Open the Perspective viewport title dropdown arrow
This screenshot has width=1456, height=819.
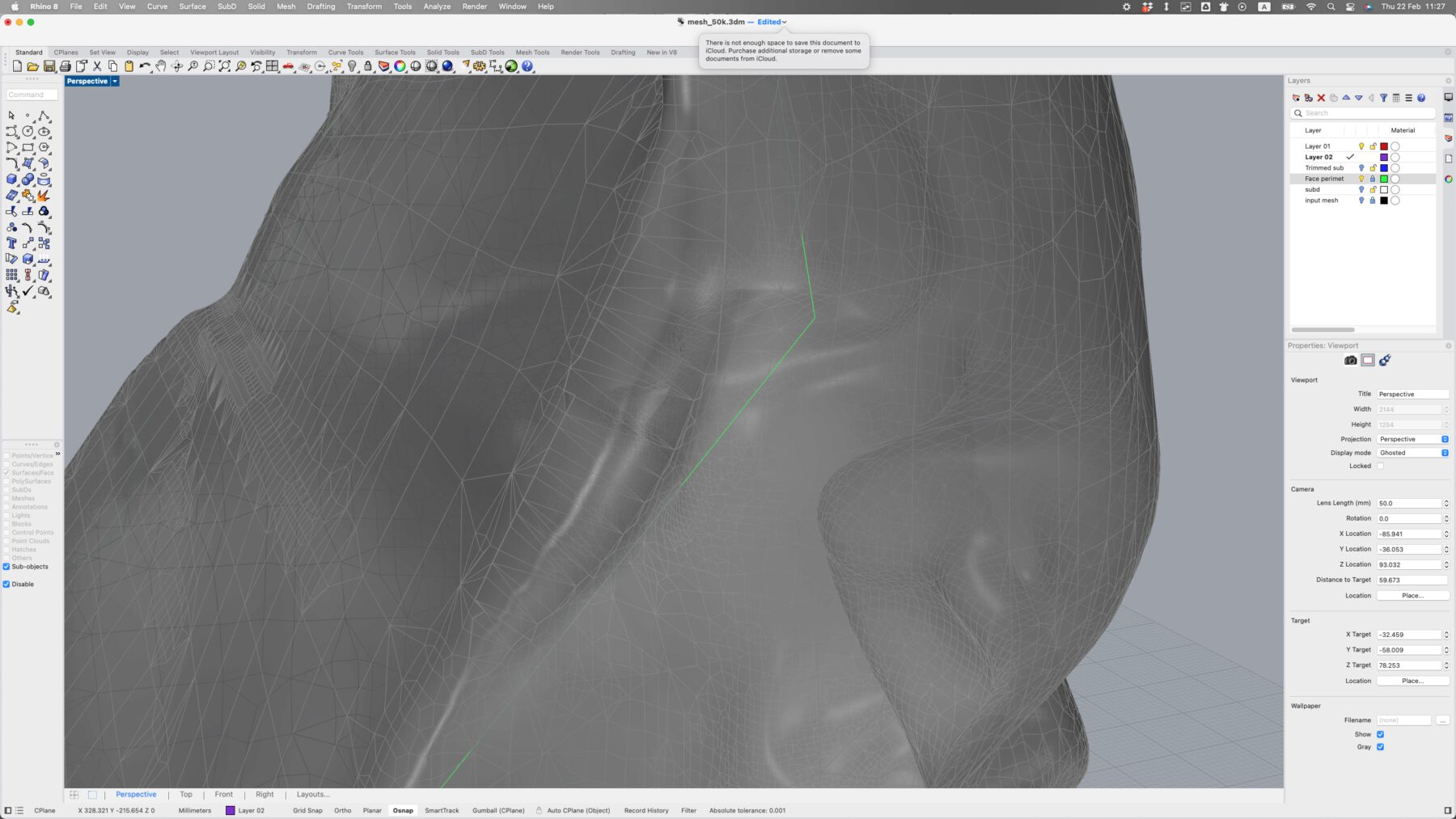pyautogui.click(x=115, y=82)
